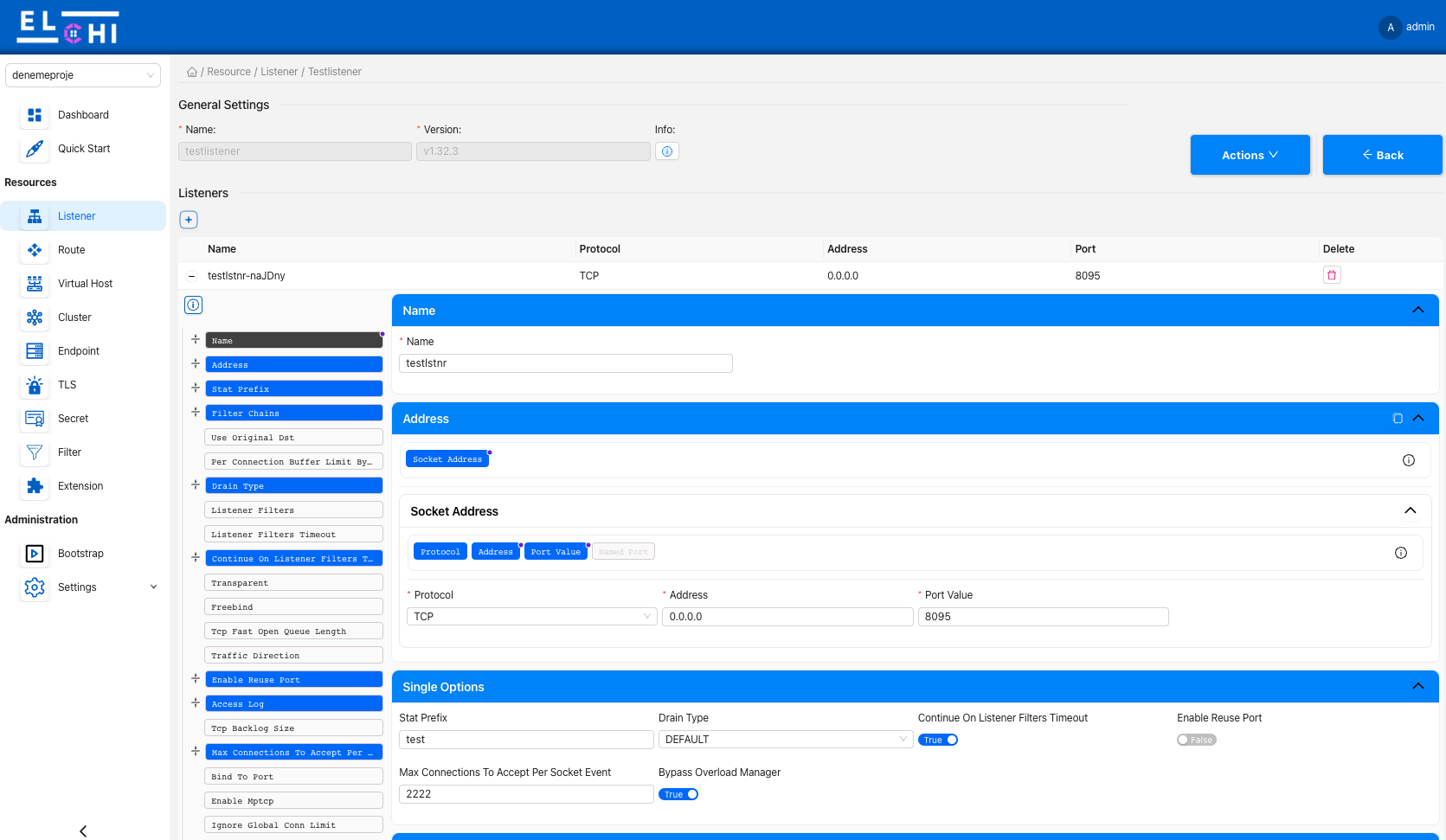Viewport: 1446px width, 840px height.
Task: Click the copy icon in Address header
Action: tap(1398, 419)
